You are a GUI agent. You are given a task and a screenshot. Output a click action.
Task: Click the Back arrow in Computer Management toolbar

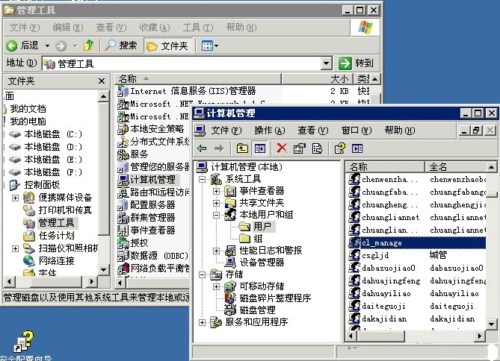[202, 148]
